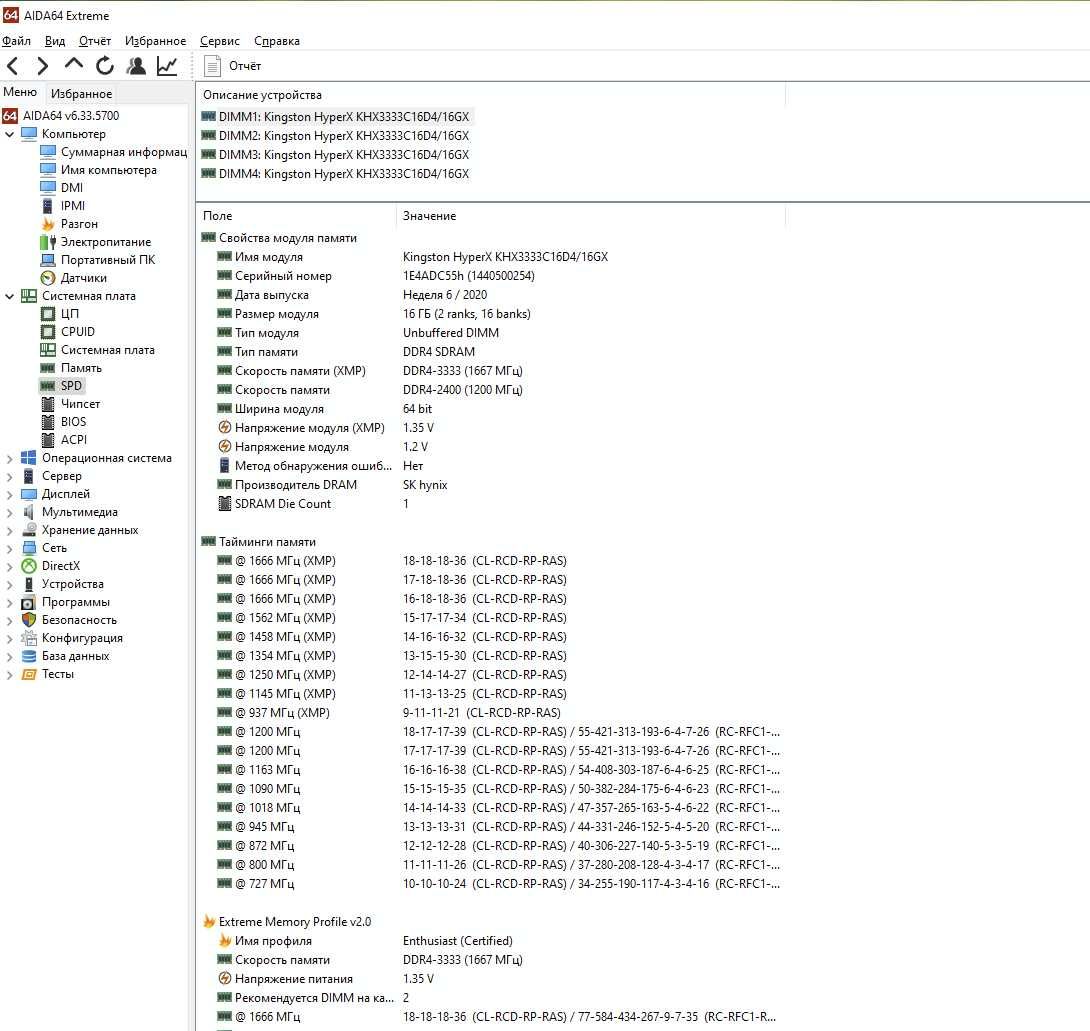Switch to the Меню panel tab
The height and width of the screenshot is (1031, 1090).
(20, 92)
